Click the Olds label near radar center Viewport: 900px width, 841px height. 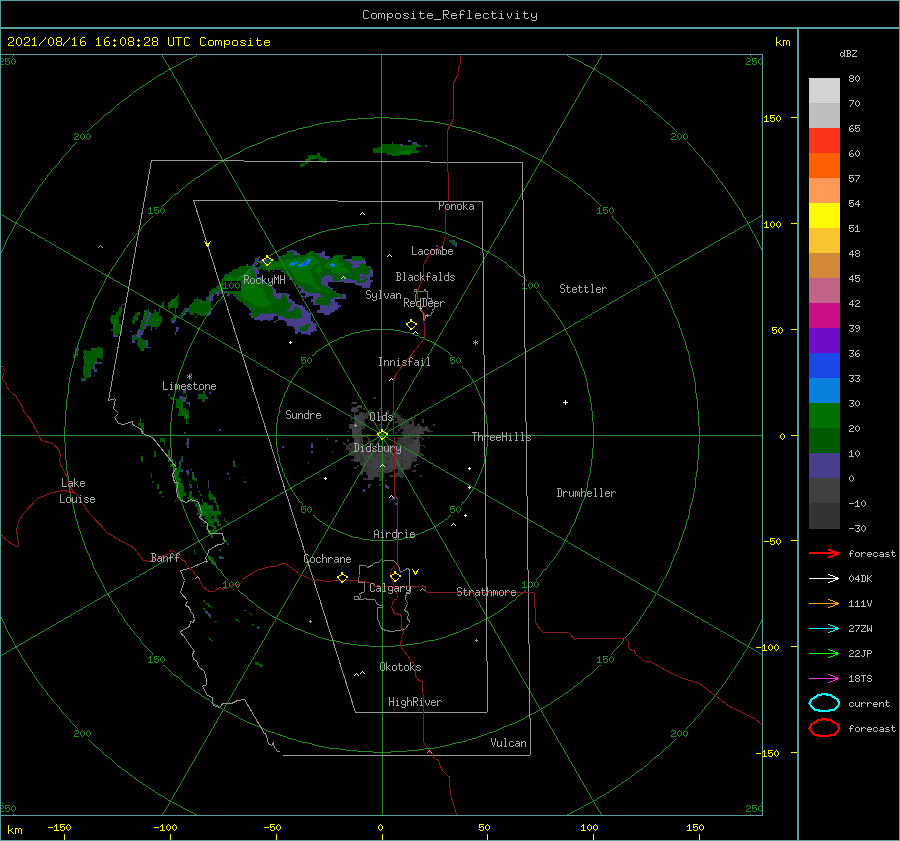381,417
